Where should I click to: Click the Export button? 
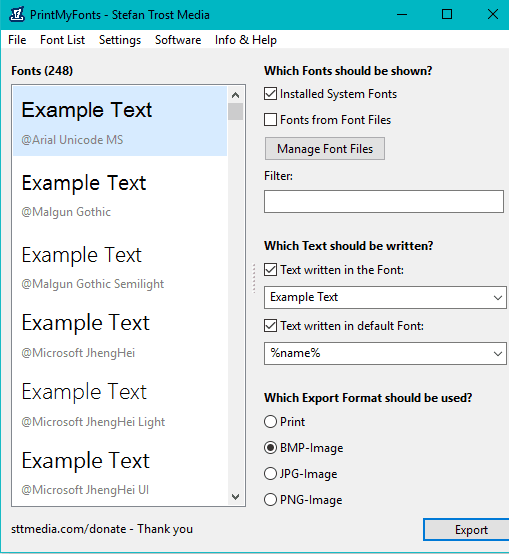[x=466, y=530]
